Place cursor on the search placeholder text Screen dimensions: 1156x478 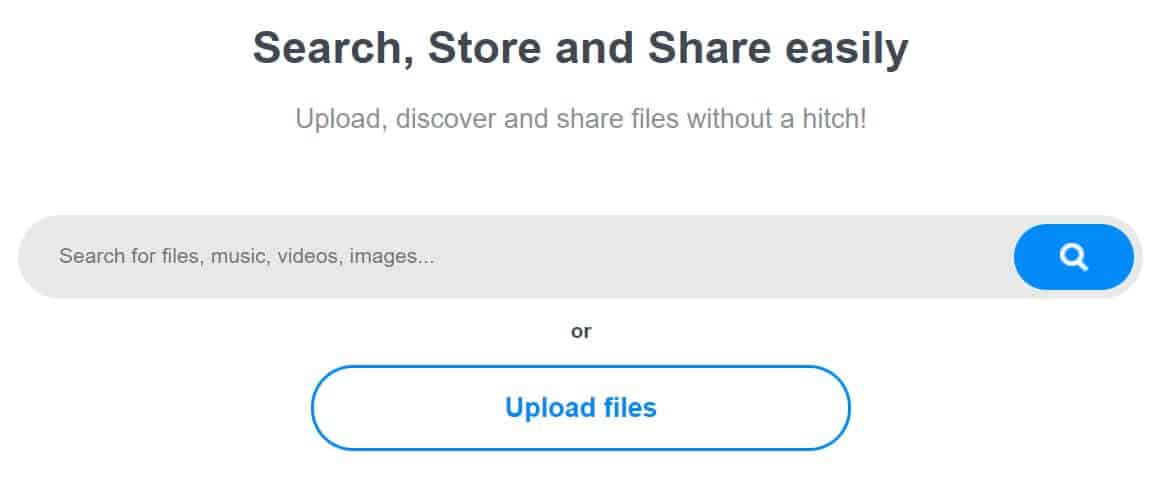[x=246, y=257]
